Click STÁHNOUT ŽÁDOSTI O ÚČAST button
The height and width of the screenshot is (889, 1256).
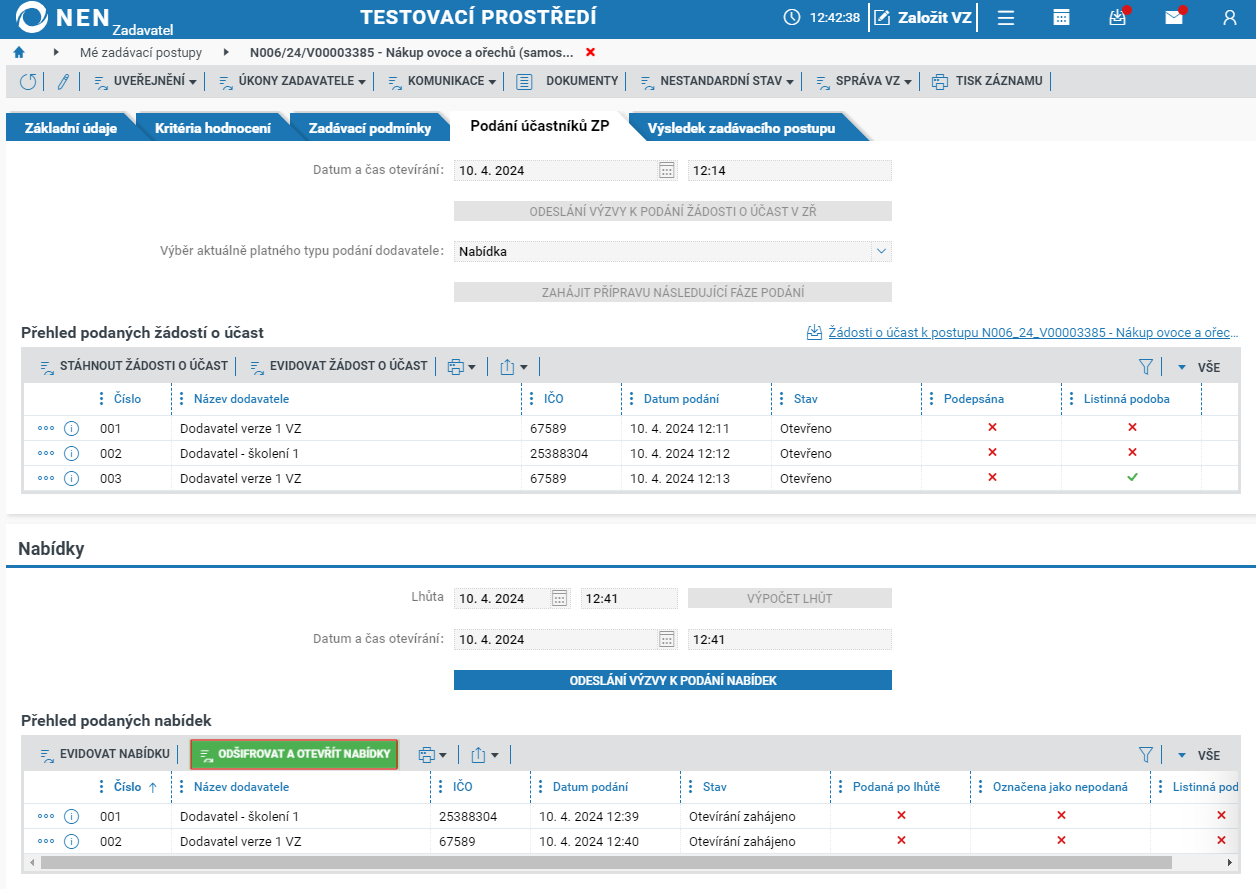click(x=134, y=367)
